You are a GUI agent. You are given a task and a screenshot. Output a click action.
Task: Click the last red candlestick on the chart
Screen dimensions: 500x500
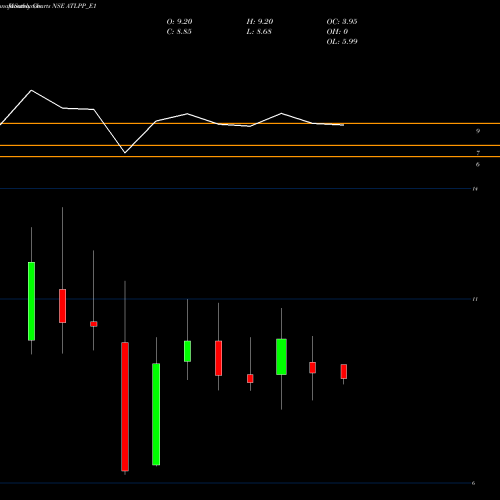coord(344,371)
